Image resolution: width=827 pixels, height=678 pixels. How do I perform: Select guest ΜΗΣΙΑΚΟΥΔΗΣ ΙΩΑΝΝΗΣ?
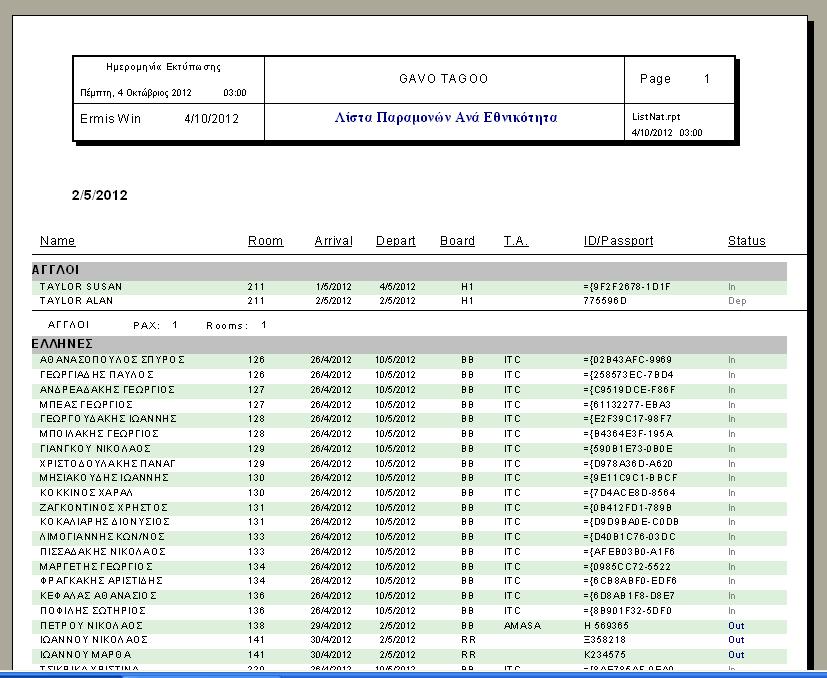click(104, 478)
